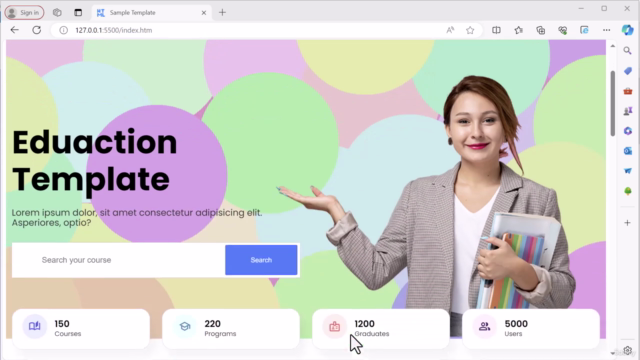Viewport: 640px width, 360px height.
Task: Open the Copilot icon
Action: [628, 30]
